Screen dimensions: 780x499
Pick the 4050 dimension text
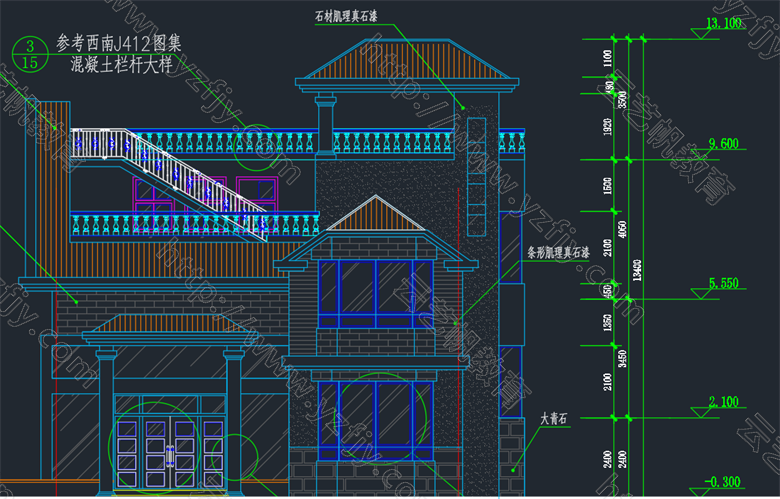622,229
